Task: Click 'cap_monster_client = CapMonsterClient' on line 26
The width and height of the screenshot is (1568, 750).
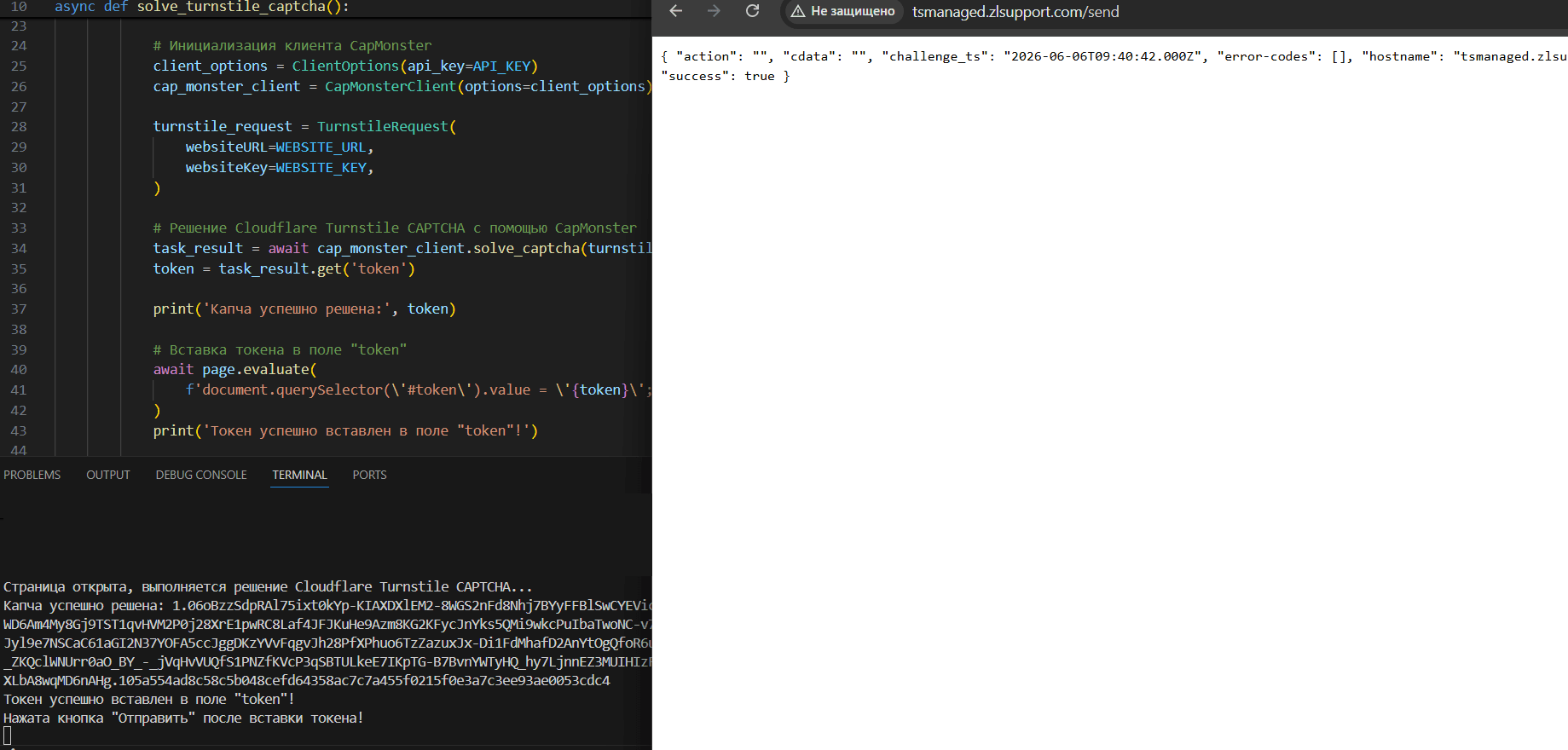Action: click(x=304, y=86)
